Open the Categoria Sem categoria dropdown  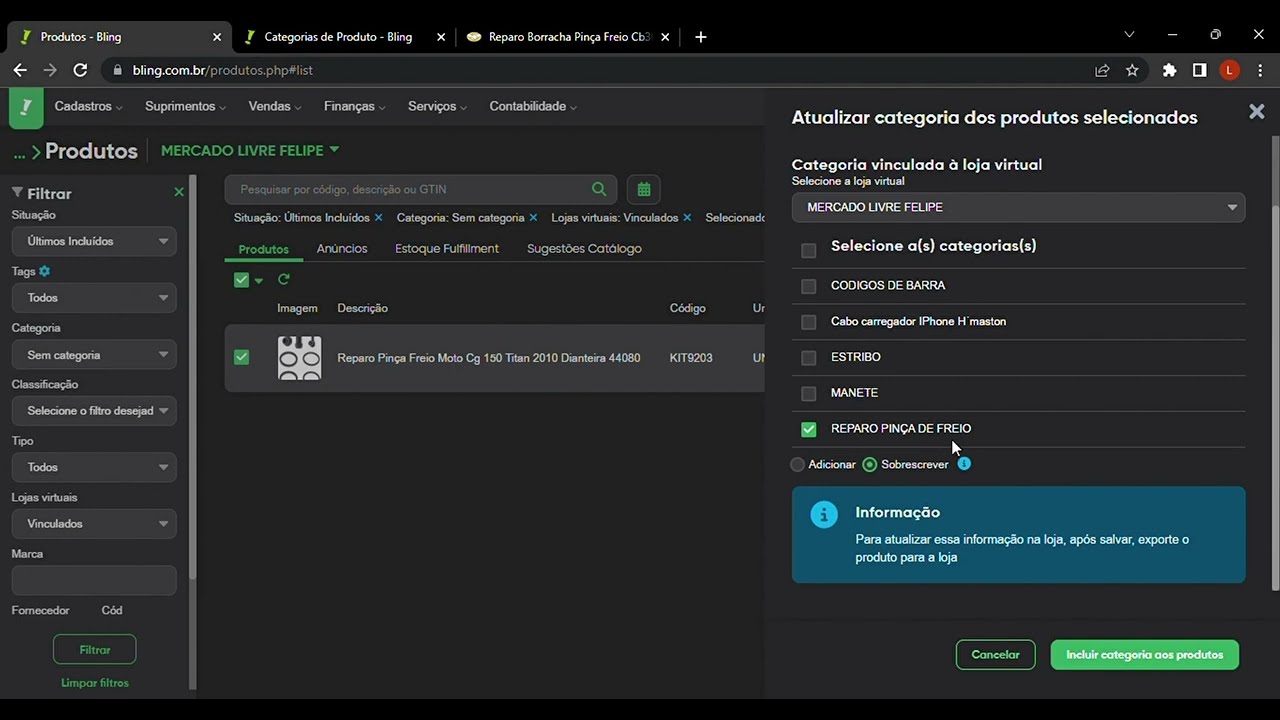pyautogui.click(x=94, y=355)
